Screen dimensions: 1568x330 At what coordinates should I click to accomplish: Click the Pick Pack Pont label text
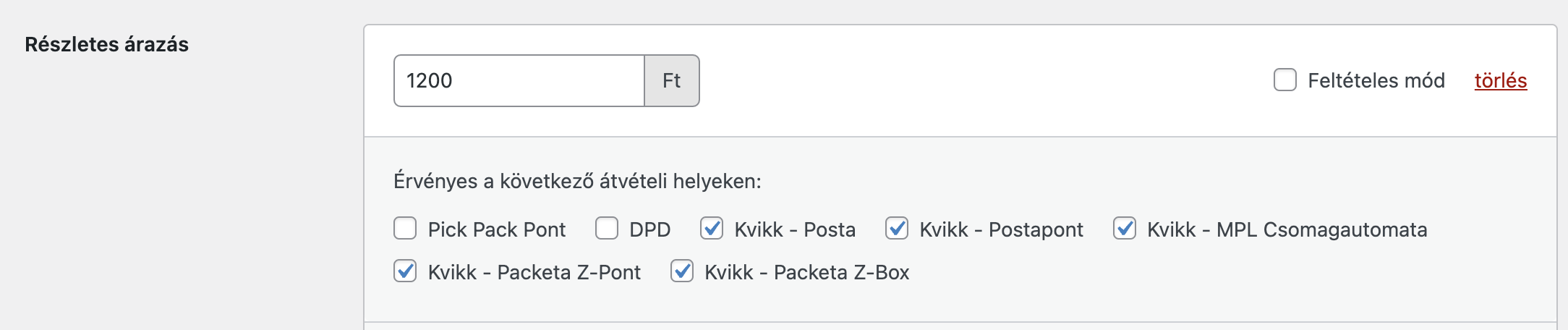[497, 230]
